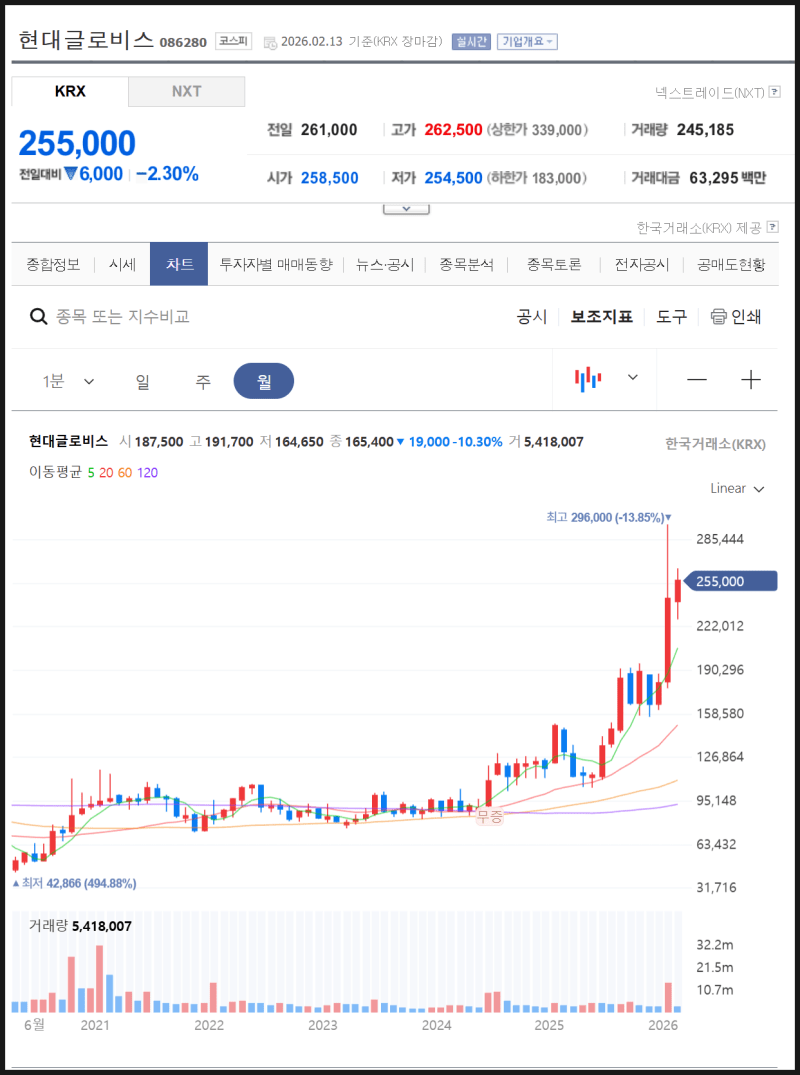Image resolution: width=800 pixels, height=1075 pixels.
Task: Click the 32.2m volume axis label
Action: 715,945
